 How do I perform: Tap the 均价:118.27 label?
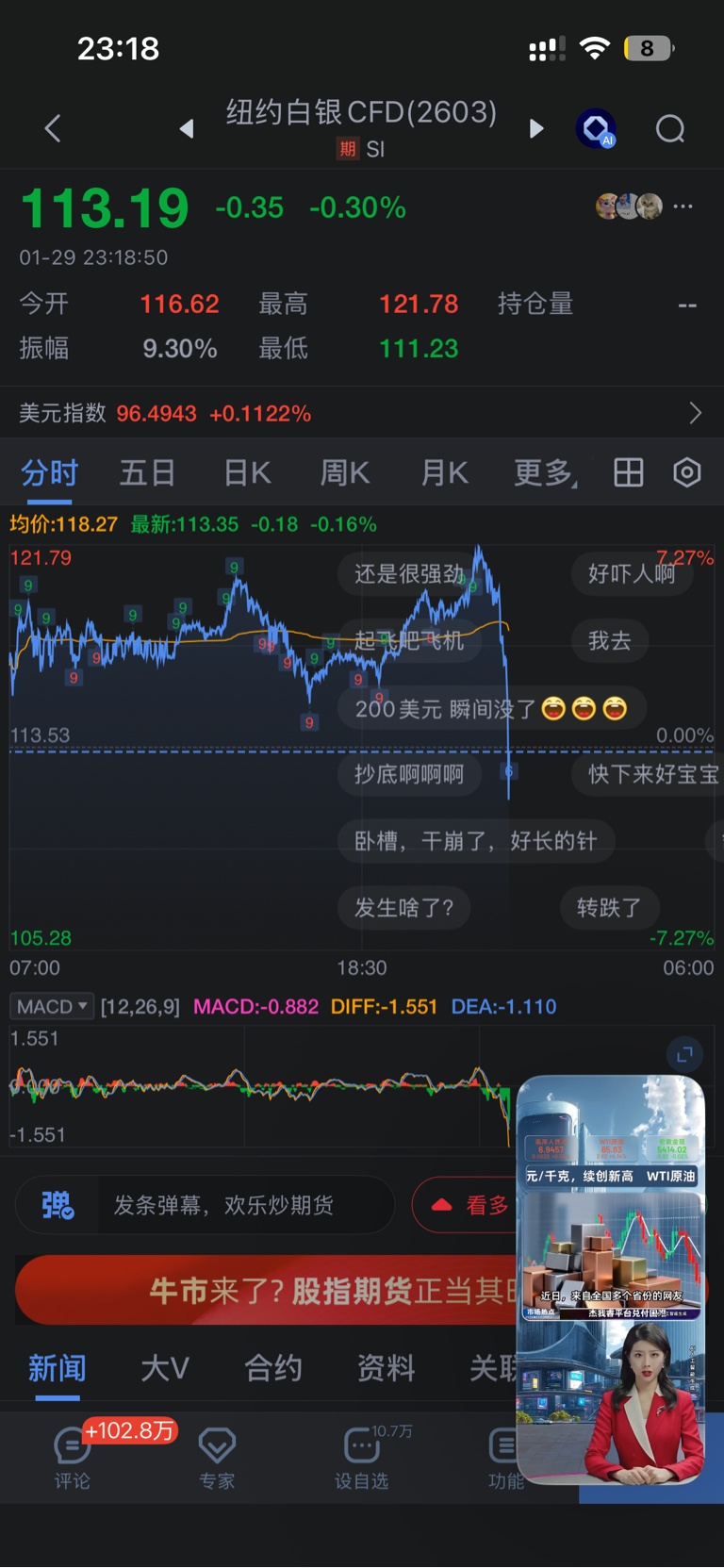[x=64, y=524]
